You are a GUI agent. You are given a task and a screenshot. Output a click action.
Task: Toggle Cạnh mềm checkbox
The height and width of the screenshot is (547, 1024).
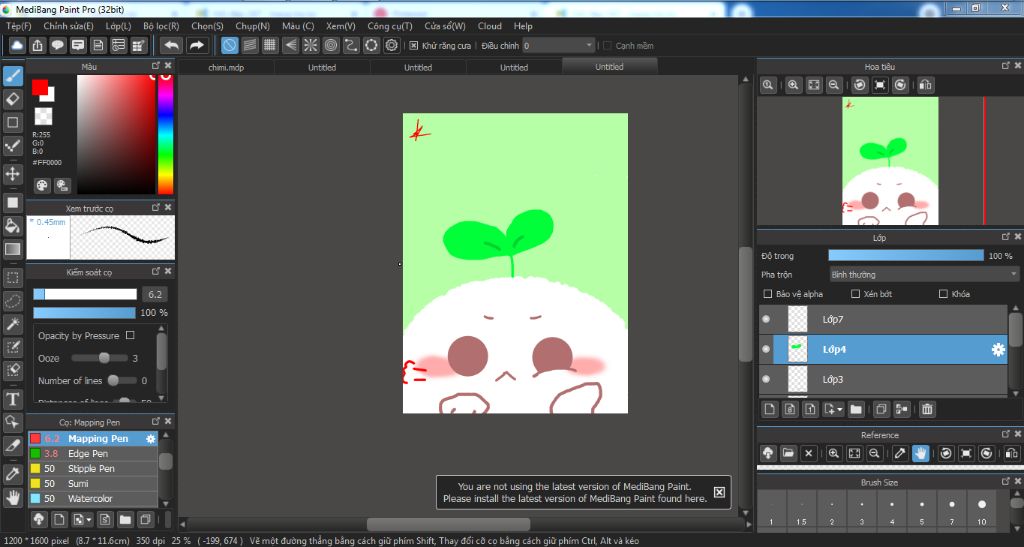607,46
